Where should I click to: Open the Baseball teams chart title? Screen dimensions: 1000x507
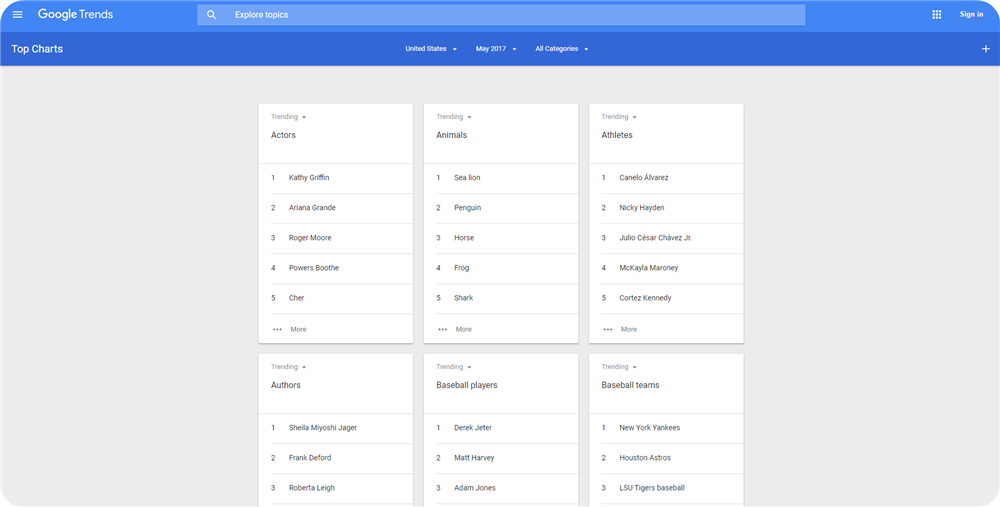coord(630,385)
